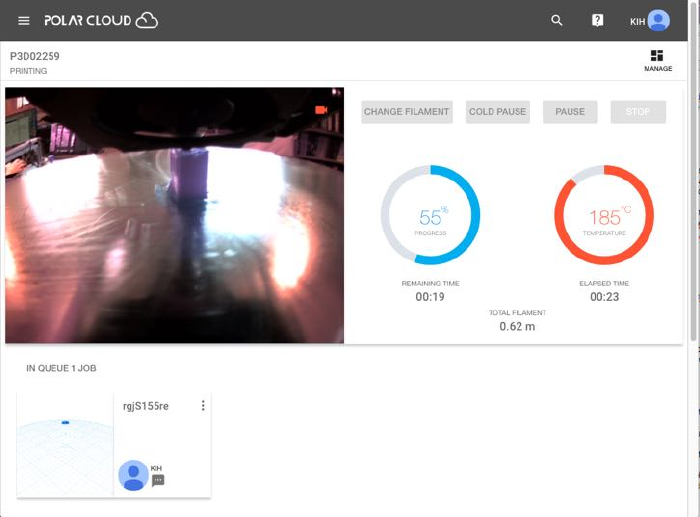Open the rgjS155re job preview thumbnail
The image size is (700, 517).
65,445
